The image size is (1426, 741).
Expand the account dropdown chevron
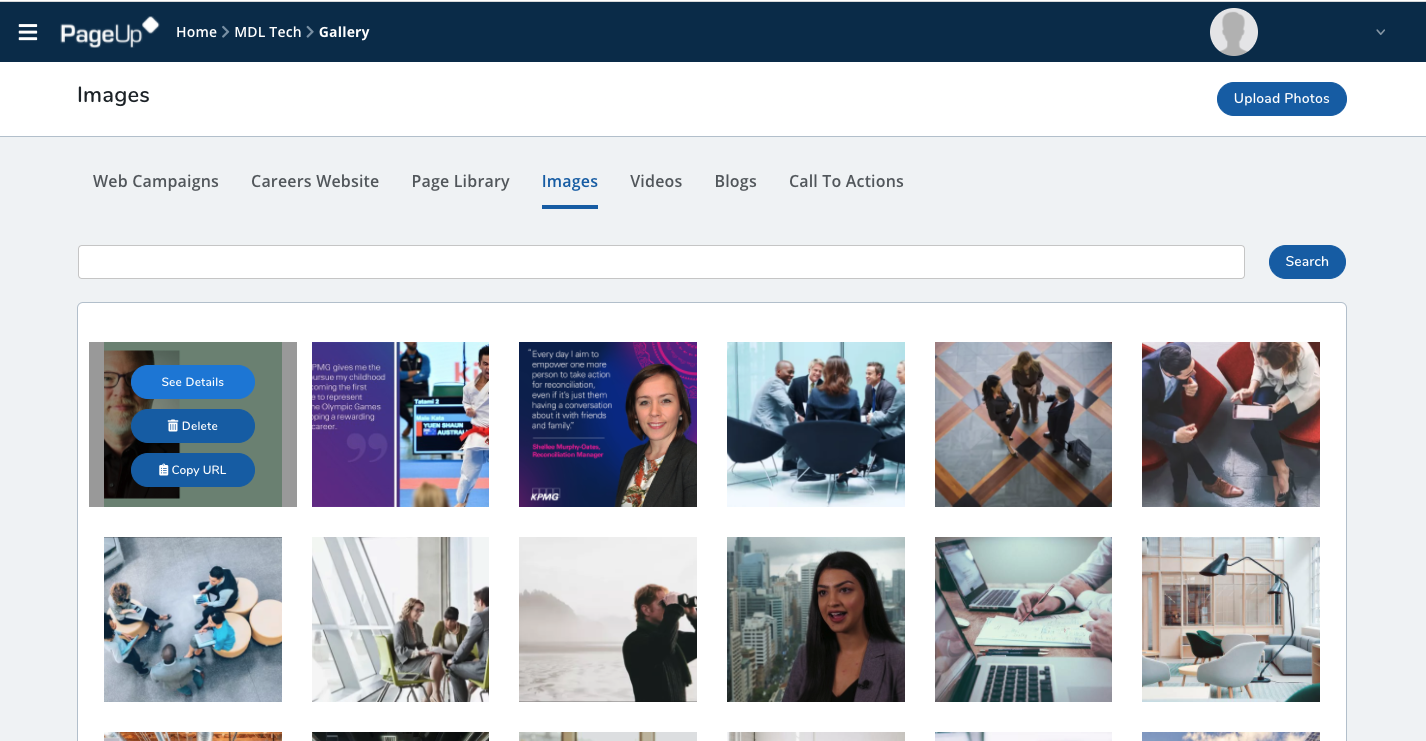pos(1380,32)
